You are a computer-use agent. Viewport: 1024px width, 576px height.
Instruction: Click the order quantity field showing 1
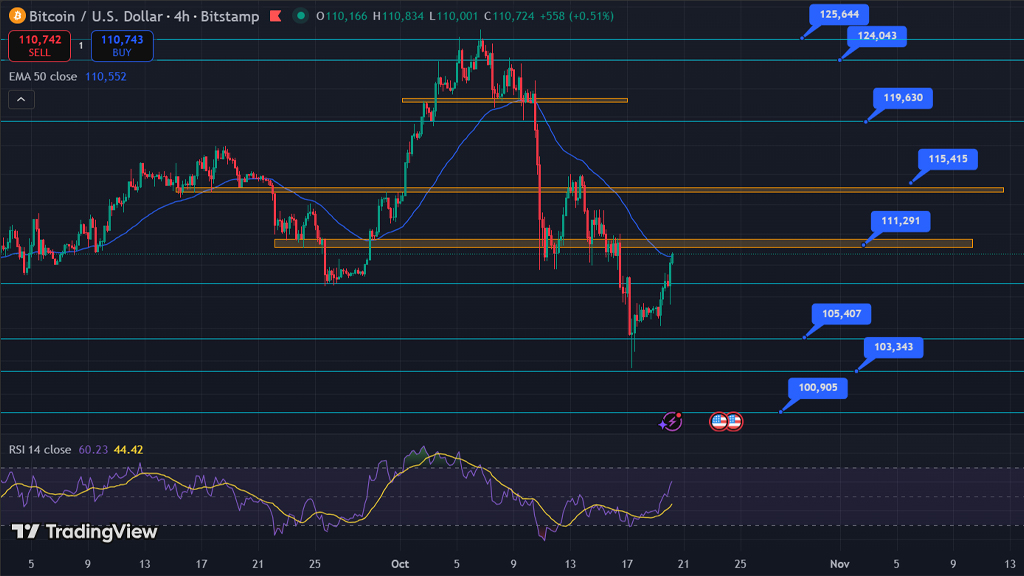click(81, 46)
